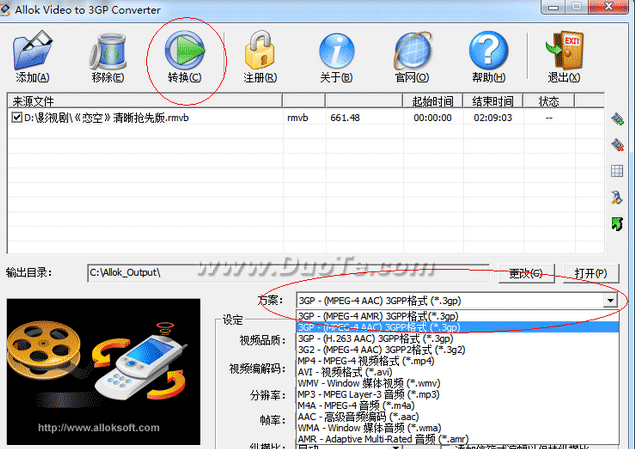Choose AAC - 高级音频编码 option

pyautogui.click(x=458, y=417)
